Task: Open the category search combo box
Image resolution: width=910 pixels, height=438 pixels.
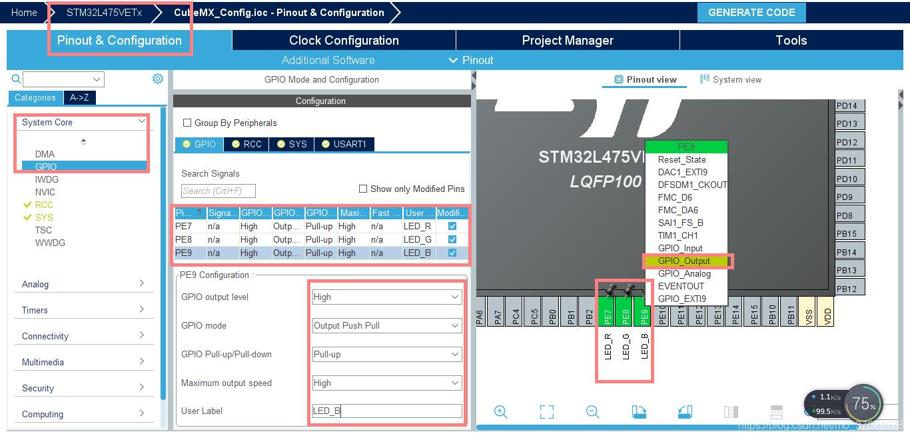Action: tap(64, 79)
